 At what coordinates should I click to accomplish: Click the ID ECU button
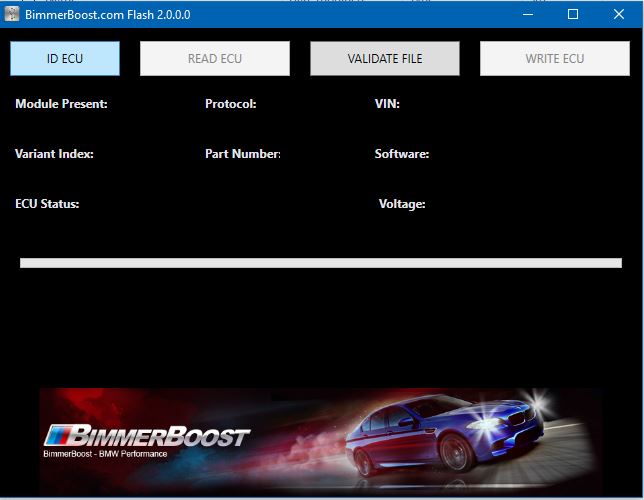65,59
